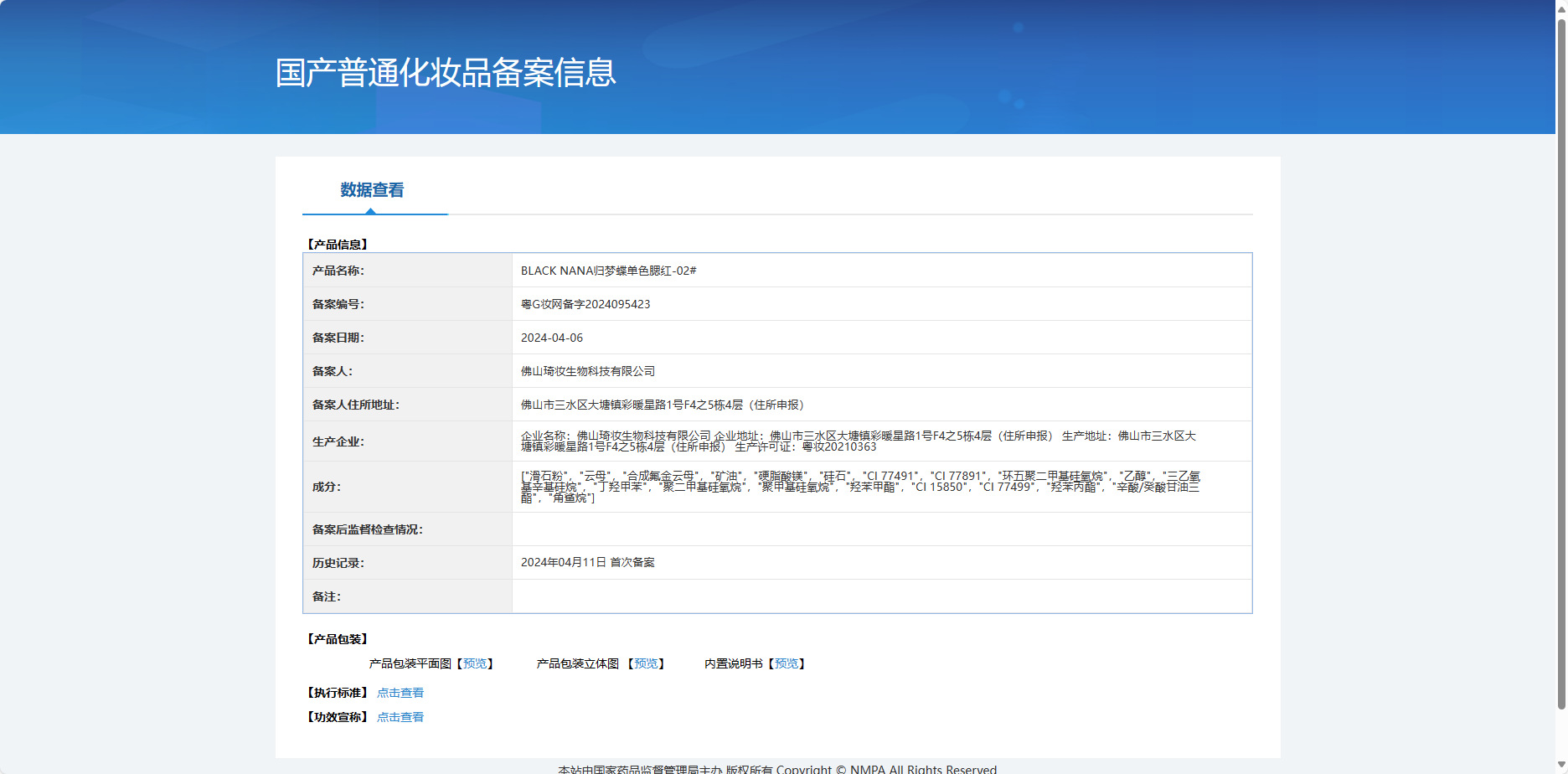Preview the 产品包装立体图 image
The width and height of the screenshot is (1568, 774).
coord(646,663)
